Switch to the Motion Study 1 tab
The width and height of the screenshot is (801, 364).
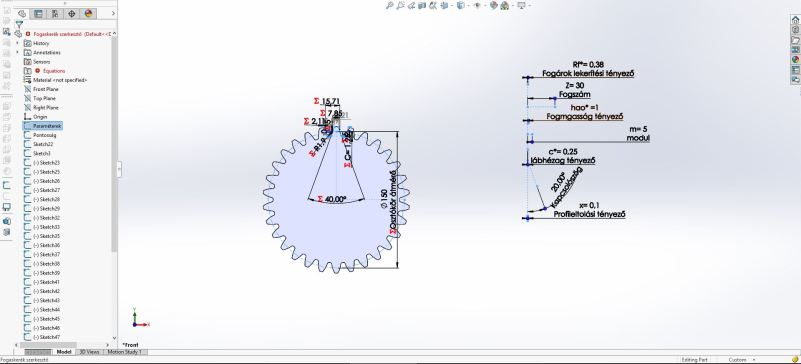[x=126, y=352]
